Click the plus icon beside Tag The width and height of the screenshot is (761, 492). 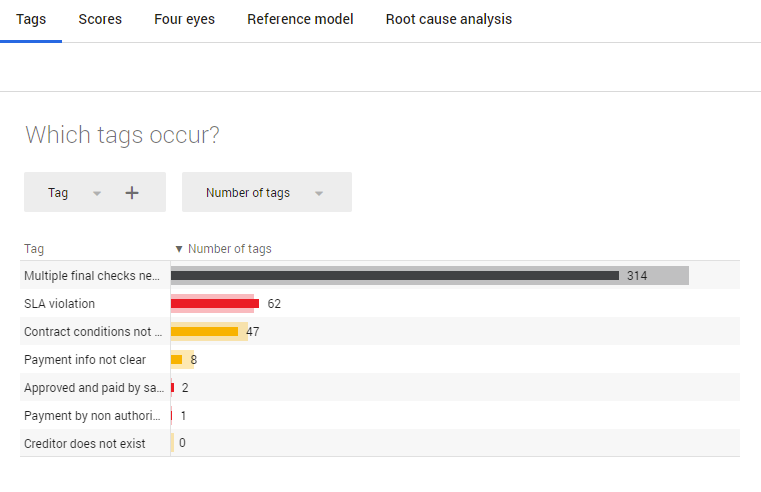132,193
